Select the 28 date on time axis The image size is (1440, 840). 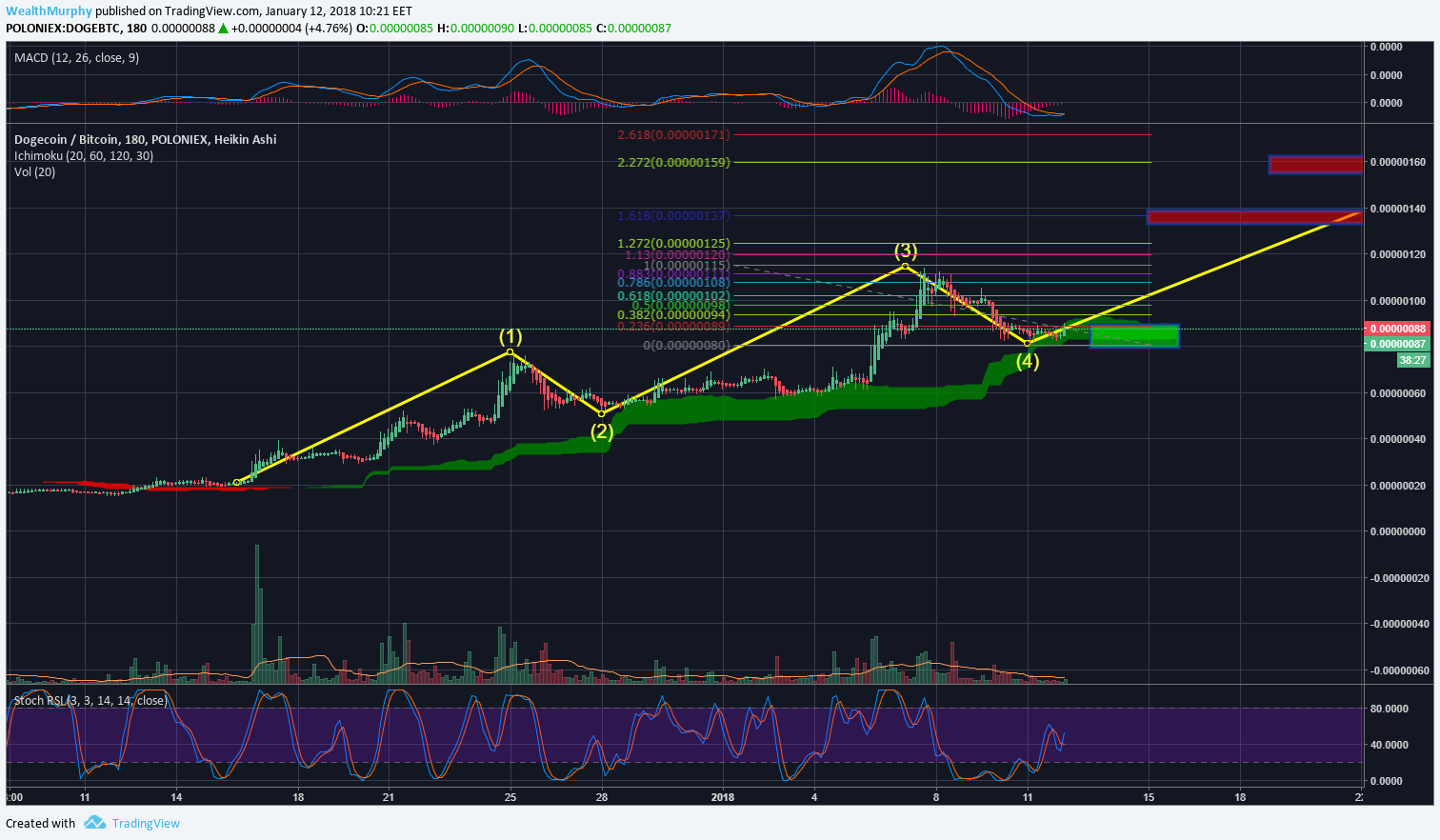coord(602,796)
